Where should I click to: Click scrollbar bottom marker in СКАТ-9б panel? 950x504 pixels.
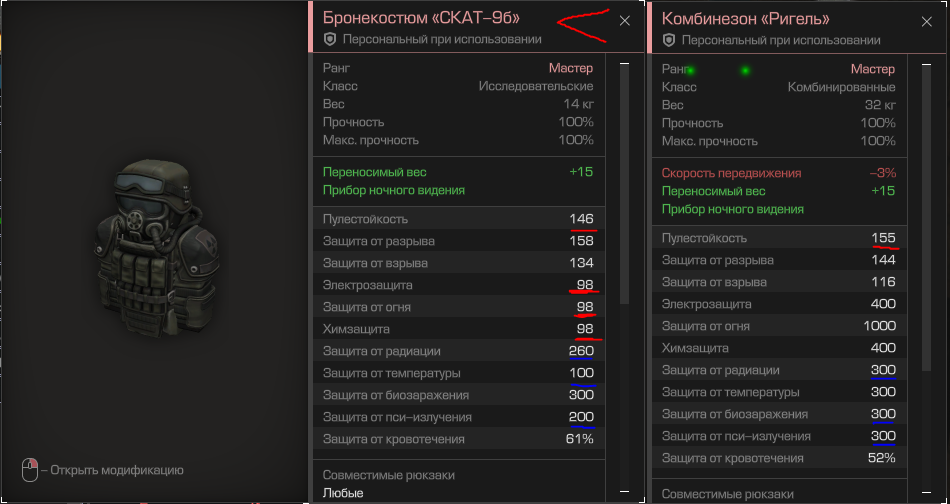625,491
